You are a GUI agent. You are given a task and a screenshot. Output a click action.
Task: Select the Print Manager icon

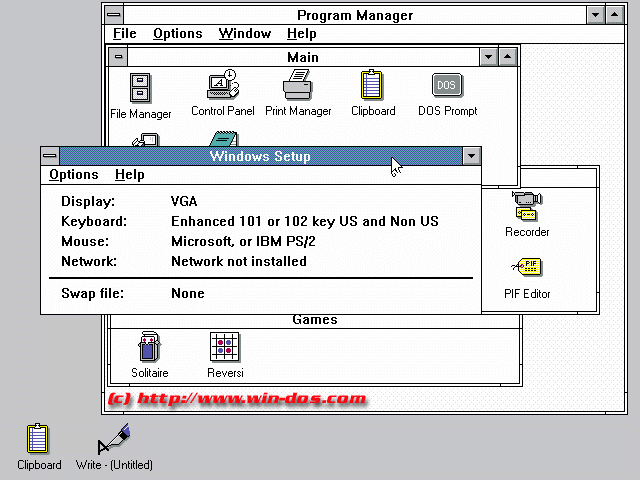point(298,87)
